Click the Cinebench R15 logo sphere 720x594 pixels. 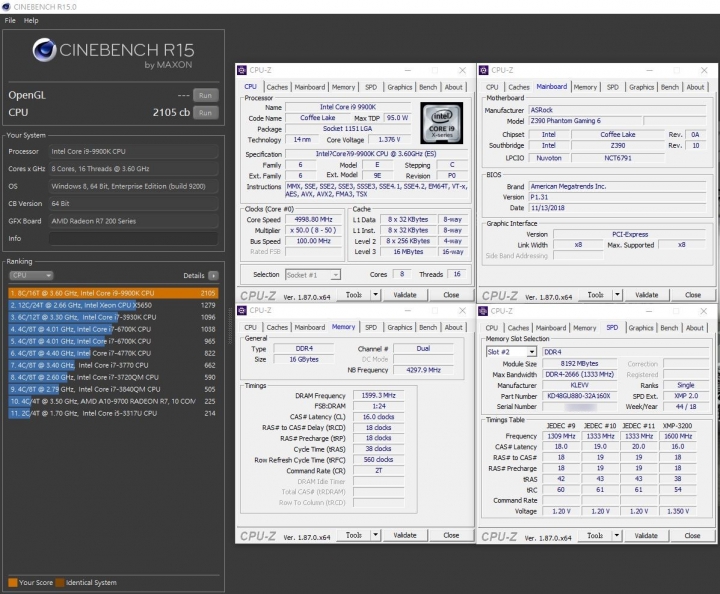tap(45, 50)
